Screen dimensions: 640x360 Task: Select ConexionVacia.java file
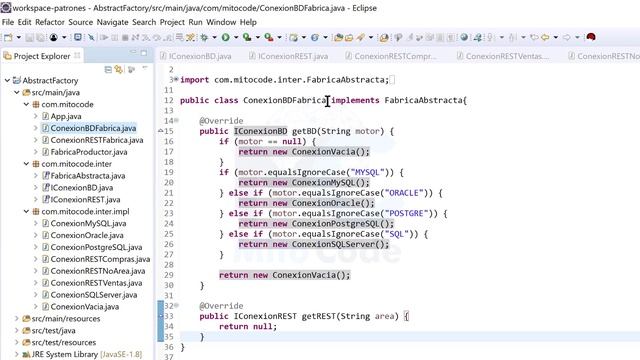coord(84,307)
